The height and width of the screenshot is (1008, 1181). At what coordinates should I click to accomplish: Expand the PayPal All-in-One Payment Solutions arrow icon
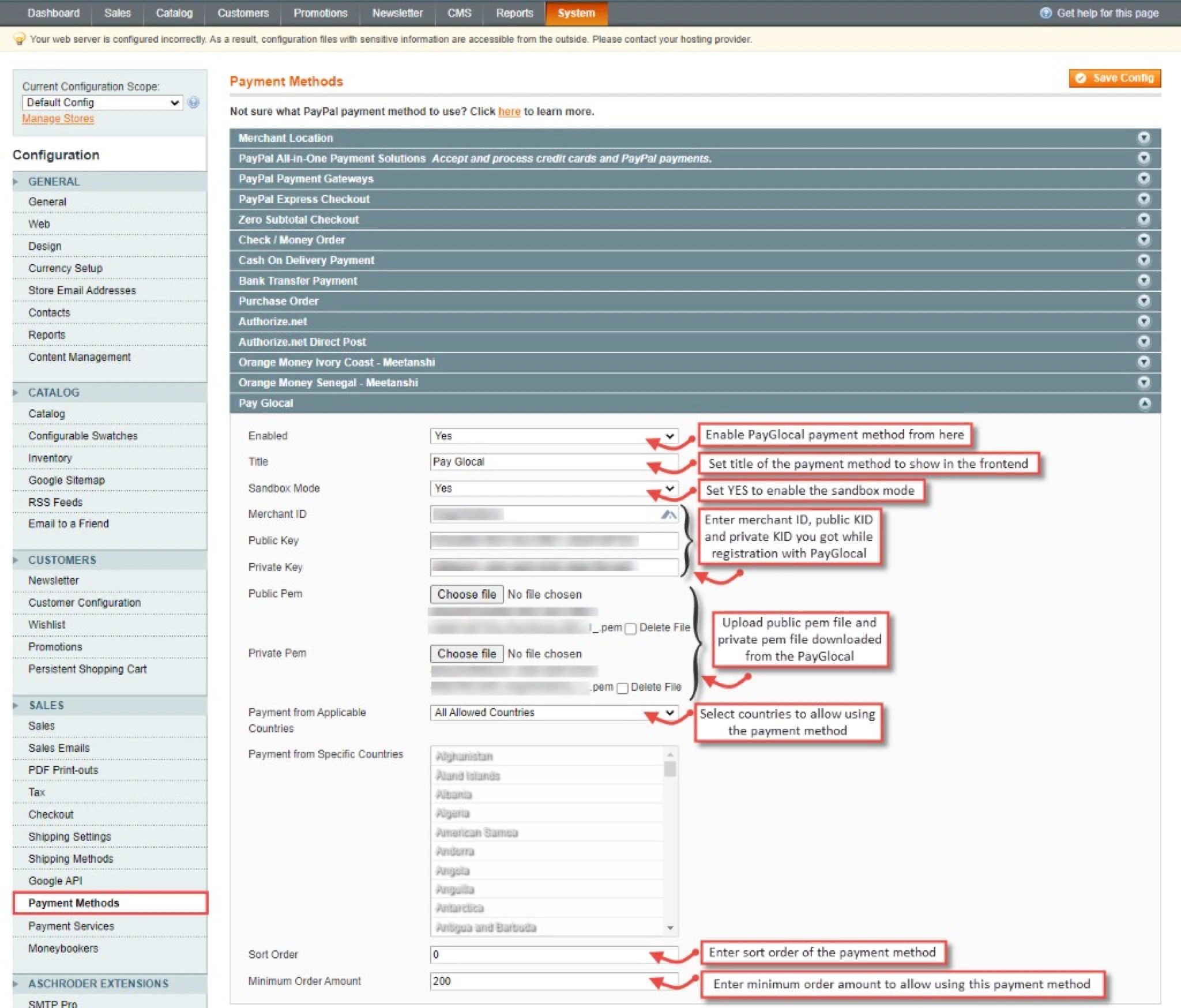(x=1144, y=158)
